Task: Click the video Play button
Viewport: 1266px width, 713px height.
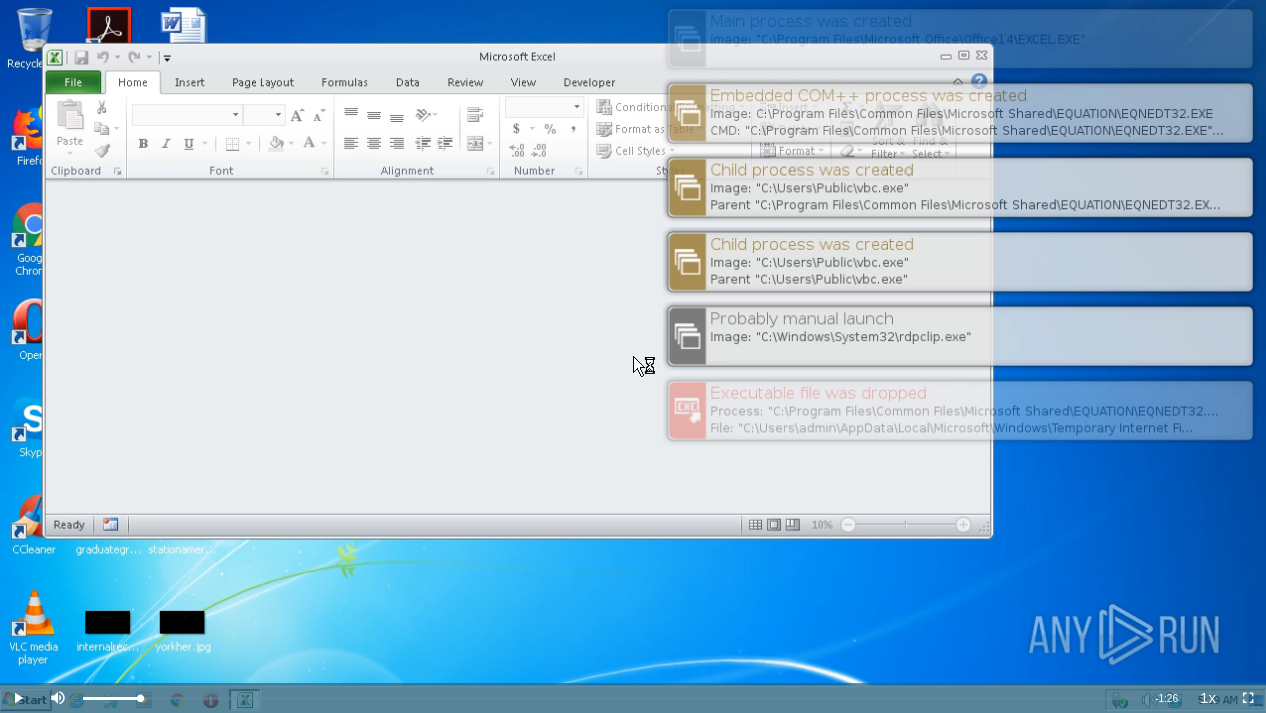Action: pyautogui.click(x=17, y=698)
